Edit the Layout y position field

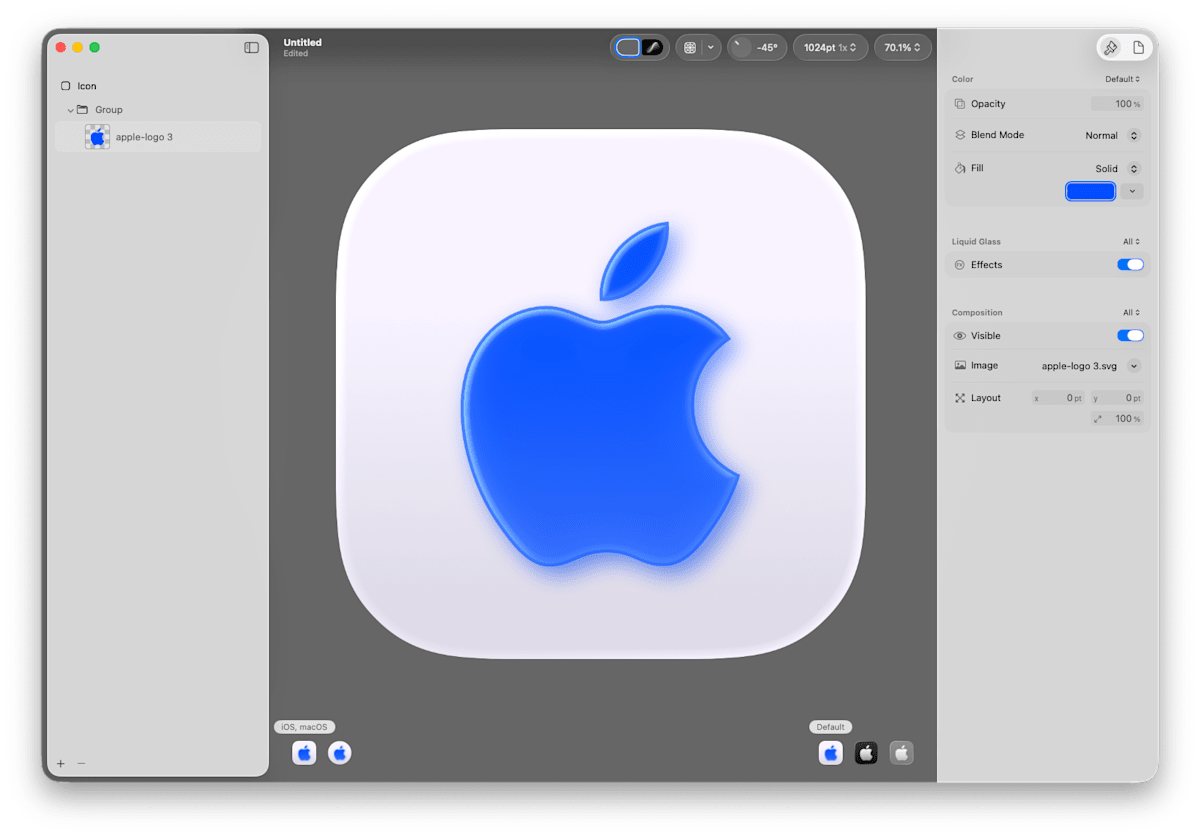point(1117,398)
